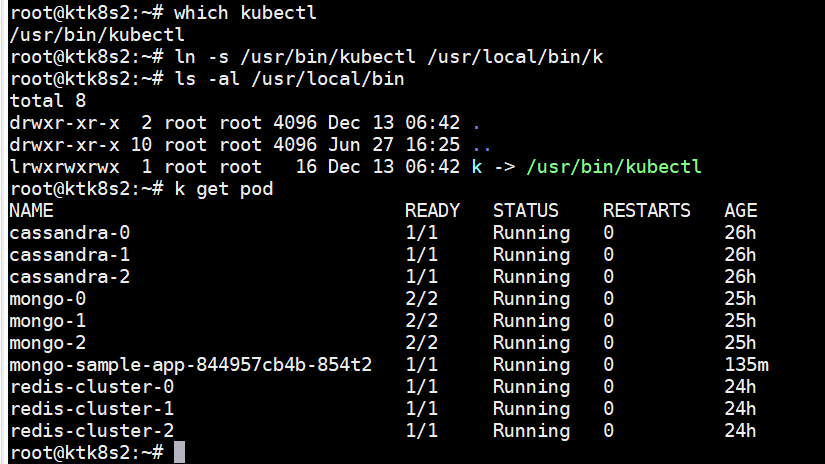Click the AGE column header

(740, 211)
